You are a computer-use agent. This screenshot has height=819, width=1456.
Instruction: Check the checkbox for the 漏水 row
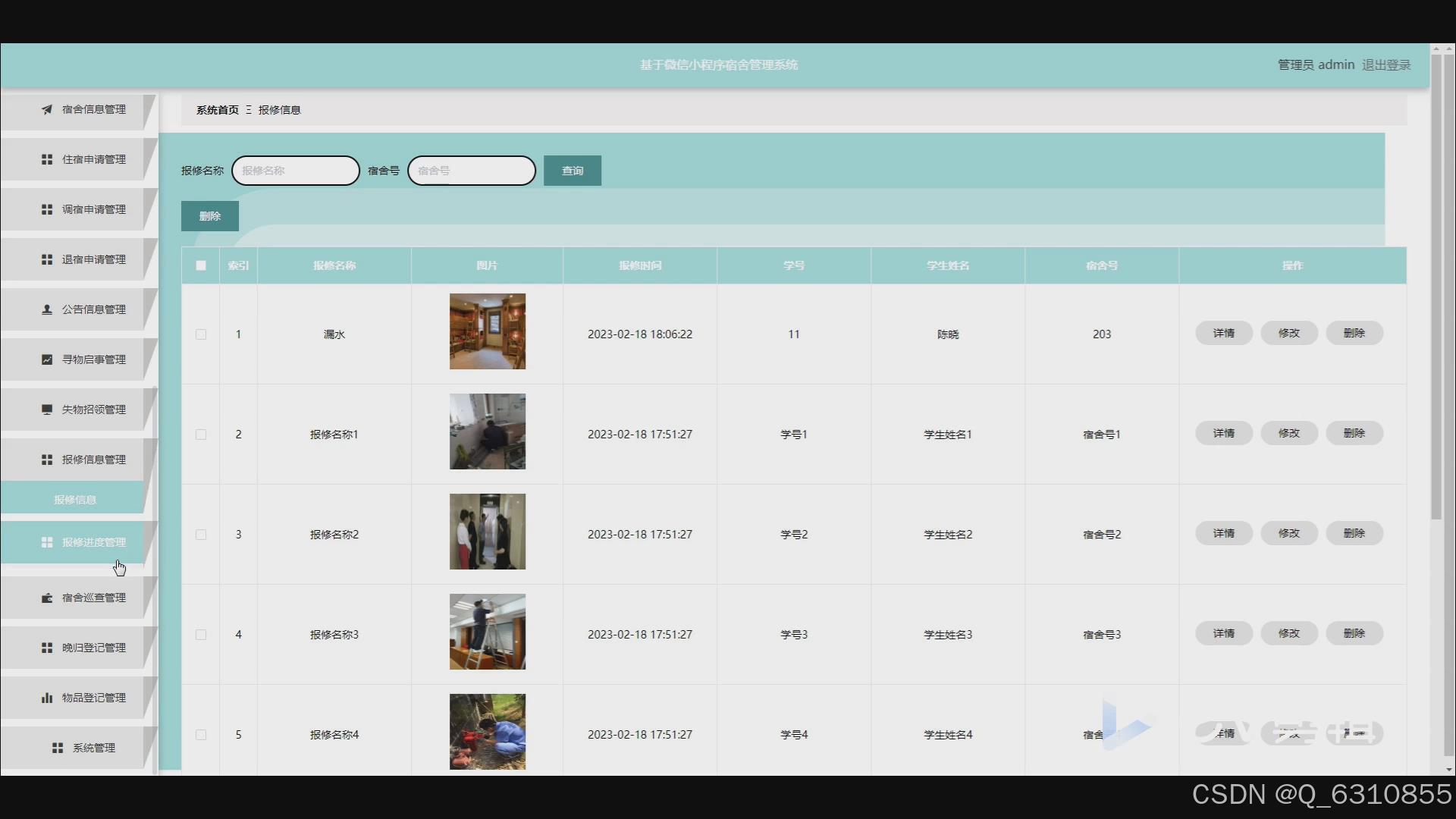coord(201,334)
